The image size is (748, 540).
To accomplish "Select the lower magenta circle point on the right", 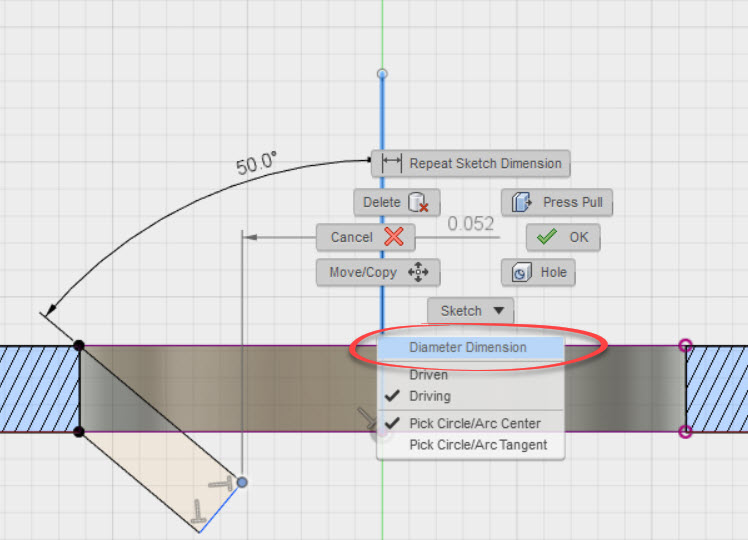I will point(686,432).
